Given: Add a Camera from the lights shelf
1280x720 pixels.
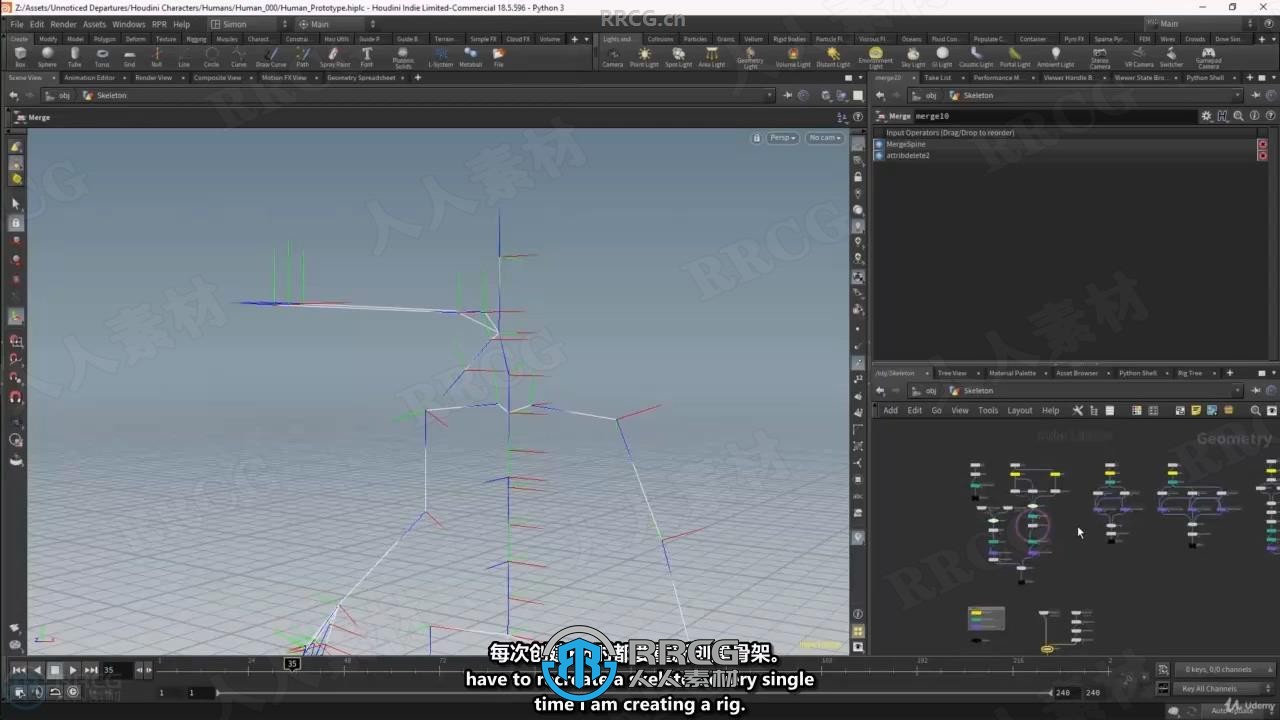Looking at the screenshot, I should point(612,57).
